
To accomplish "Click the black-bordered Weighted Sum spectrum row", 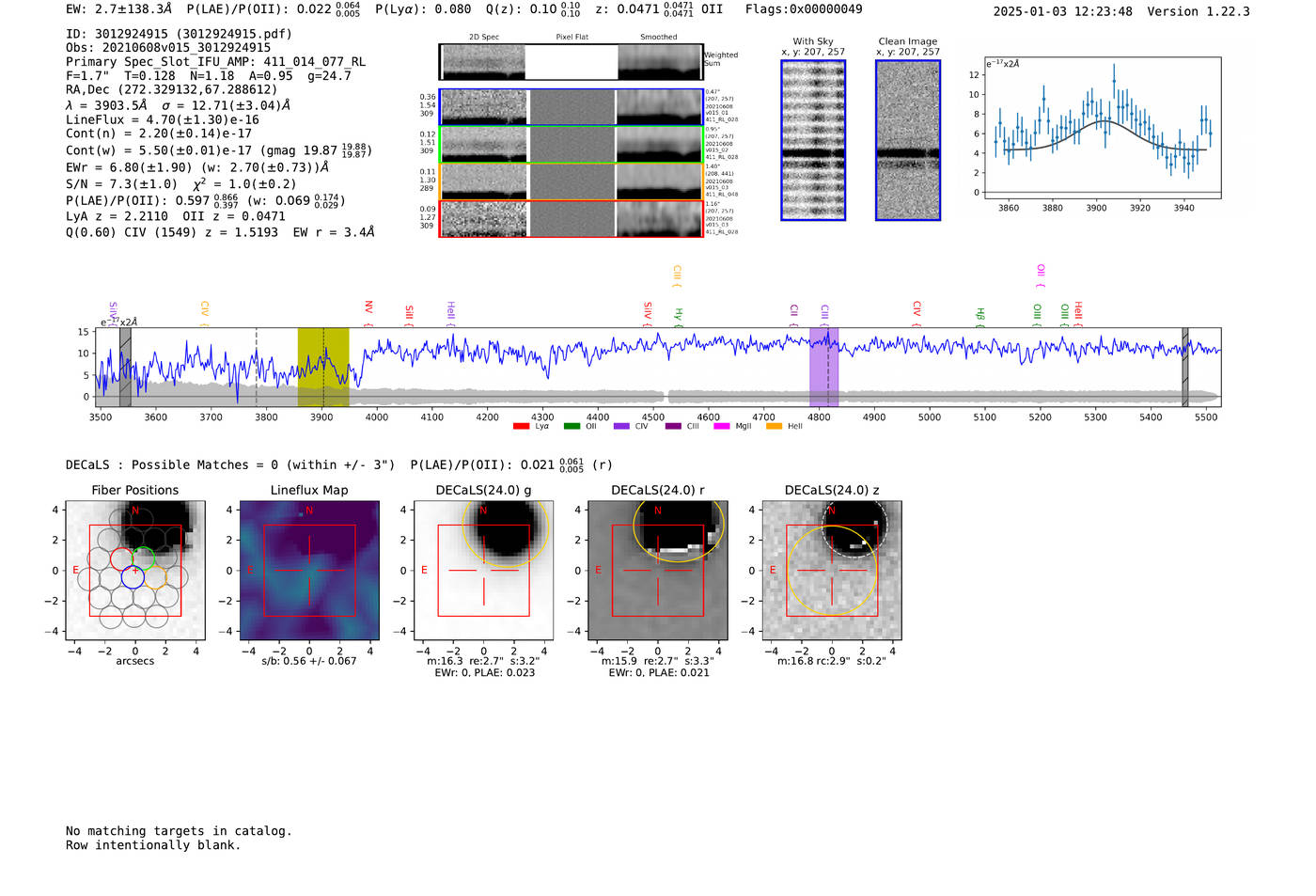I will pos(572,62).
